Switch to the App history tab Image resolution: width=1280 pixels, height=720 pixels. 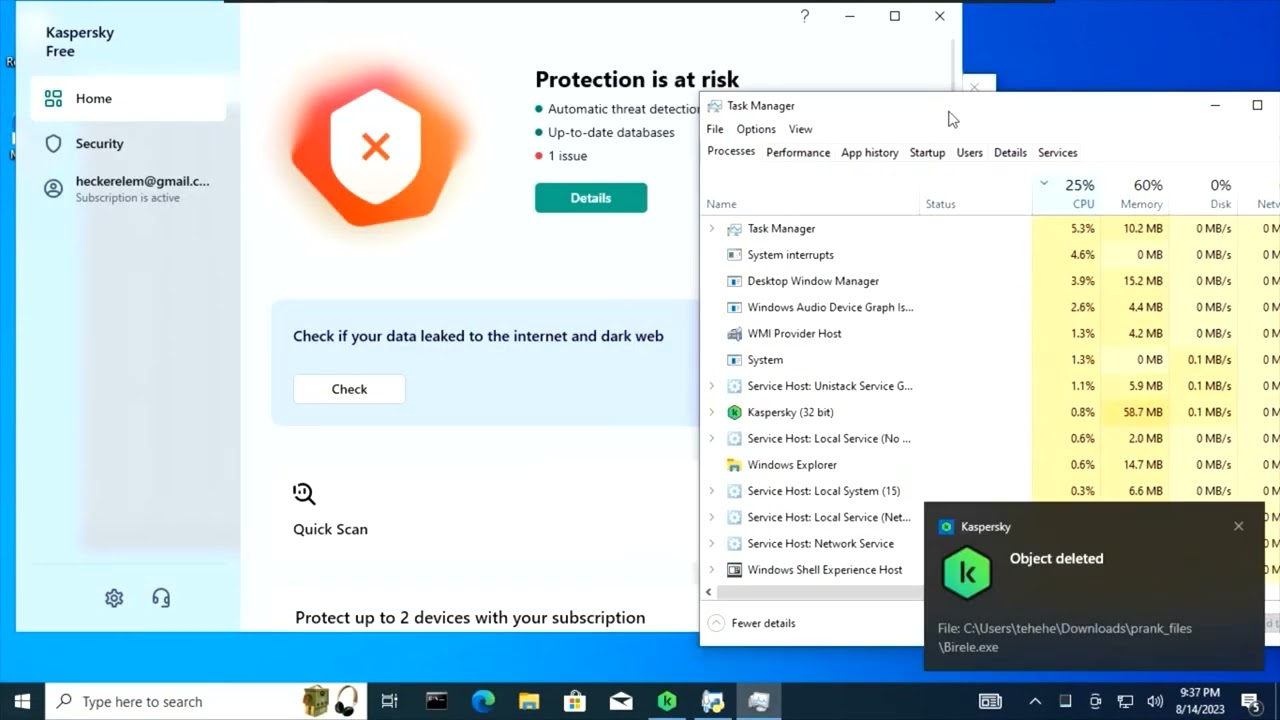(869, 153)
